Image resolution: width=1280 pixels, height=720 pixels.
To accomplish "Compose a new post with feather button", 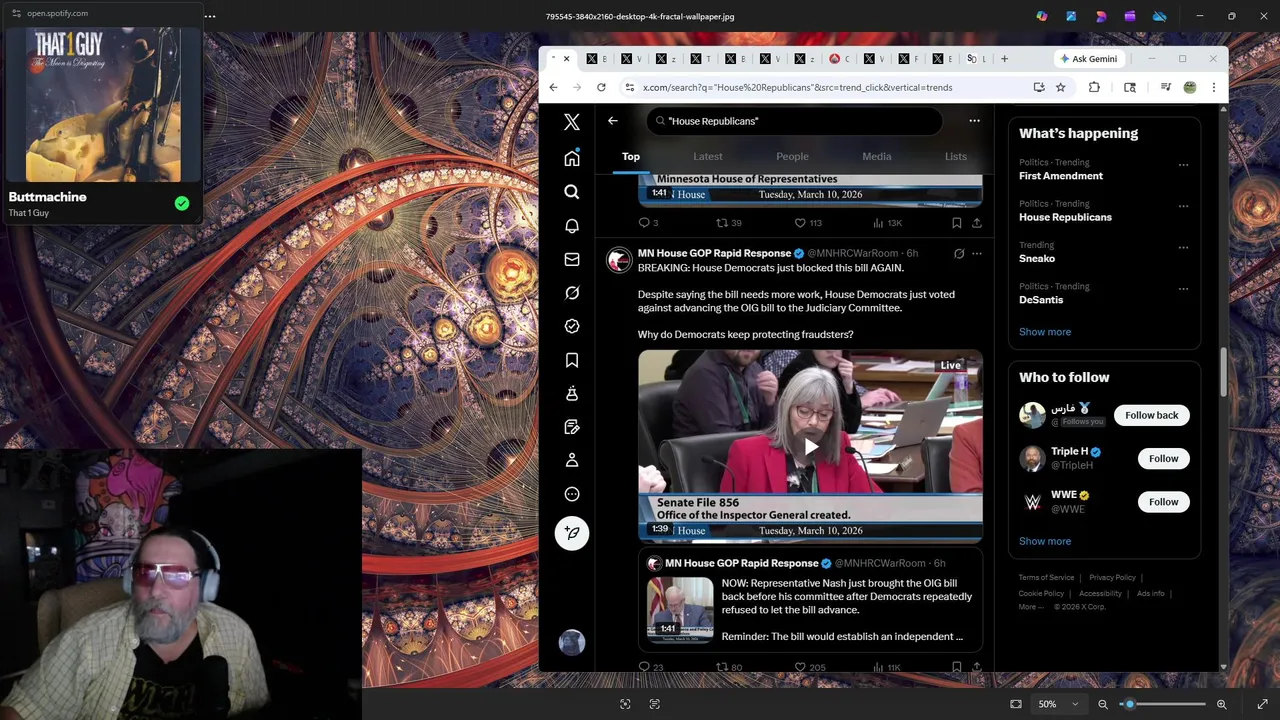I will point(572,533).
